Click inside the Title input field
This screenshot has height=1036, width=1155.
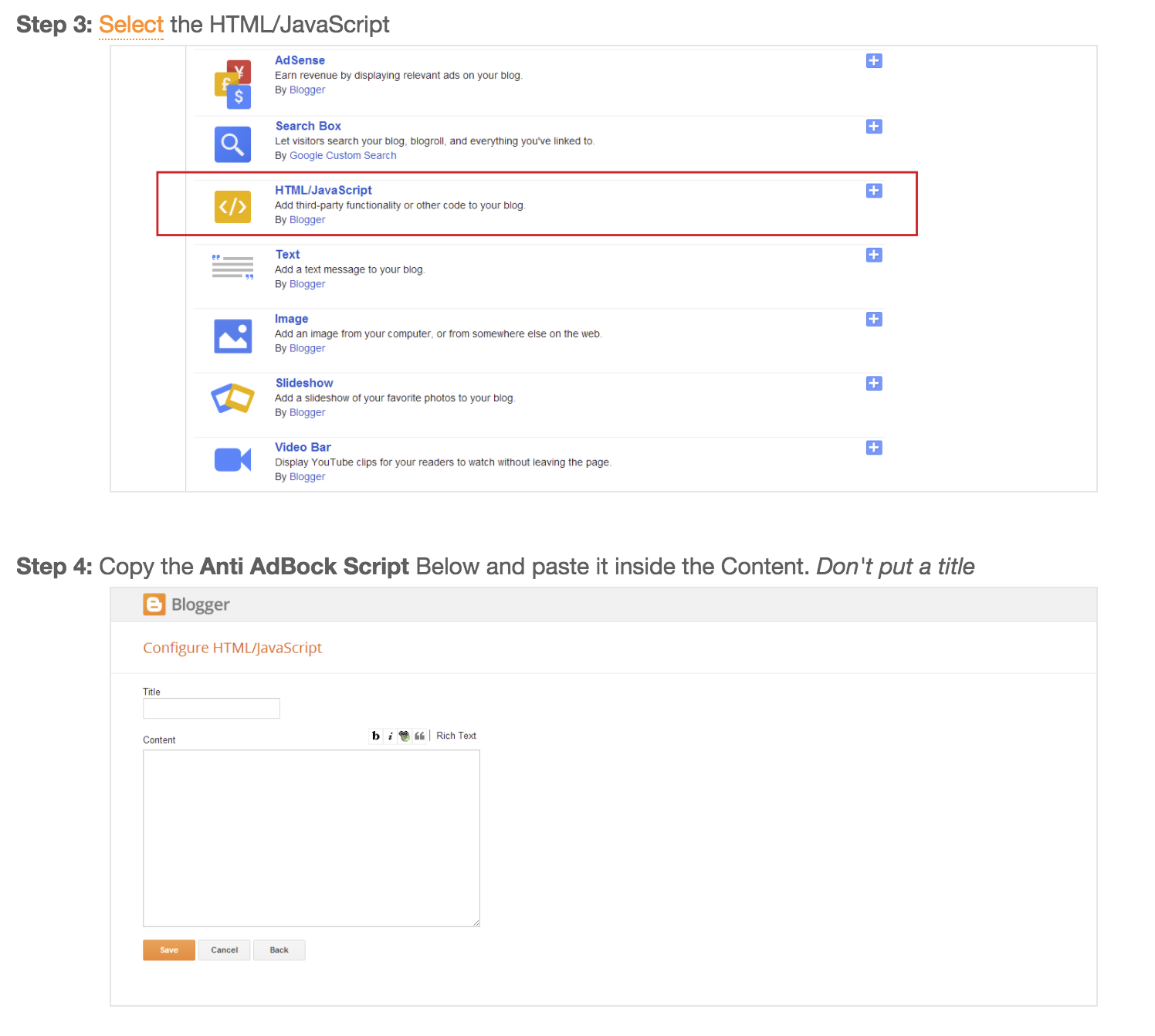click(x=211, y=708)
